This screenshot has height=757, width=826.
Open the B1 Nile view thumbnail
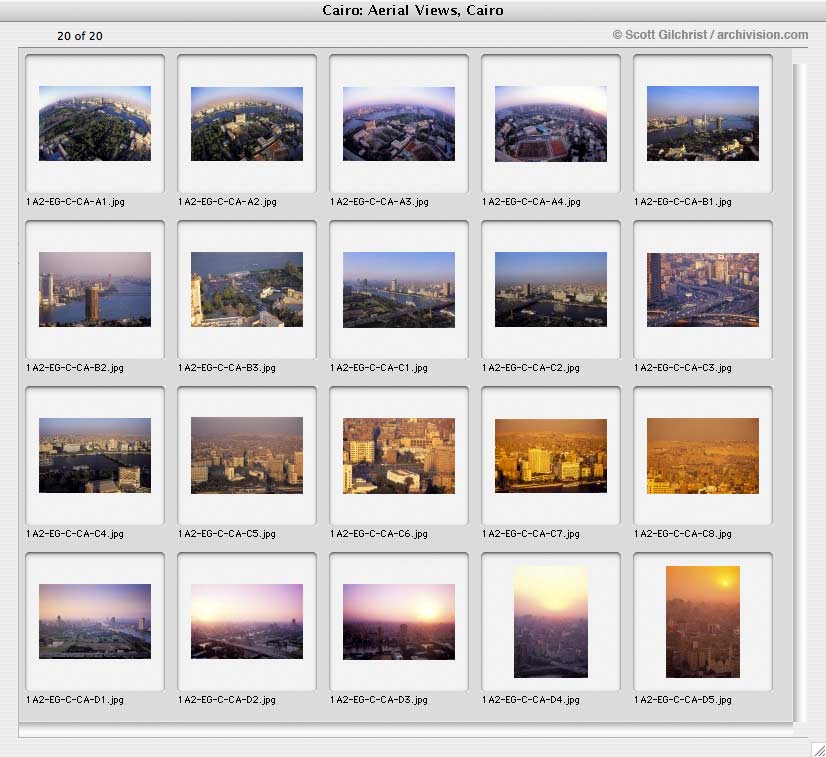[x=703, y=123]
